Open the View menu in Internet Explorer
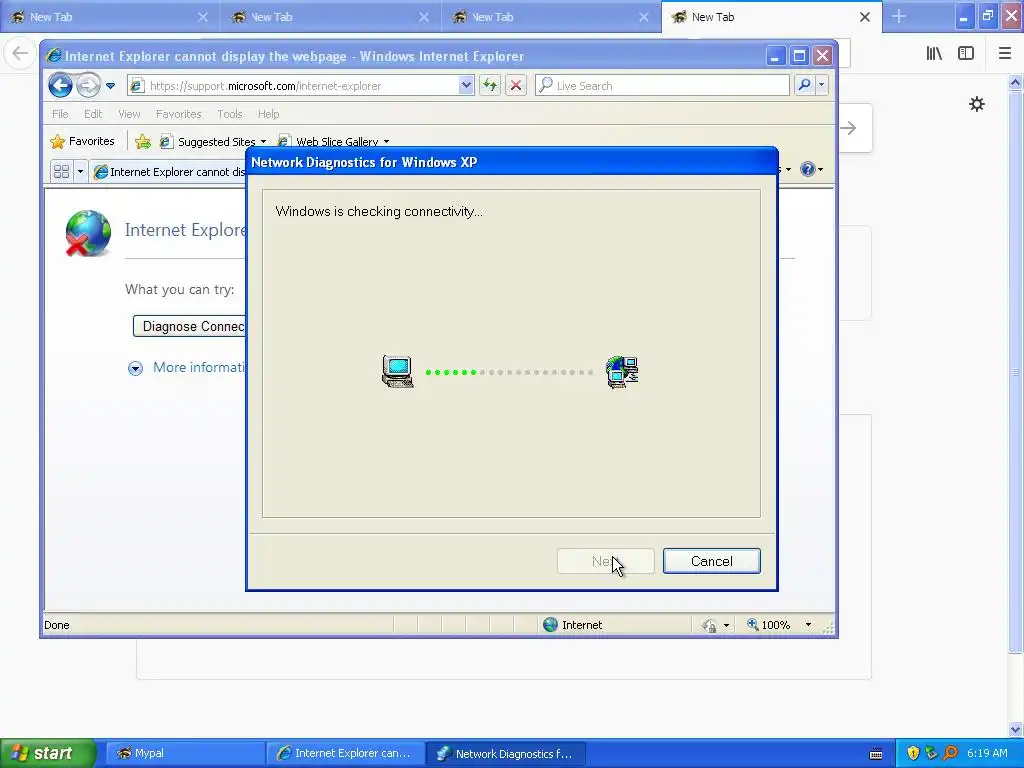 pyautogui.click(x=129, y=114)
